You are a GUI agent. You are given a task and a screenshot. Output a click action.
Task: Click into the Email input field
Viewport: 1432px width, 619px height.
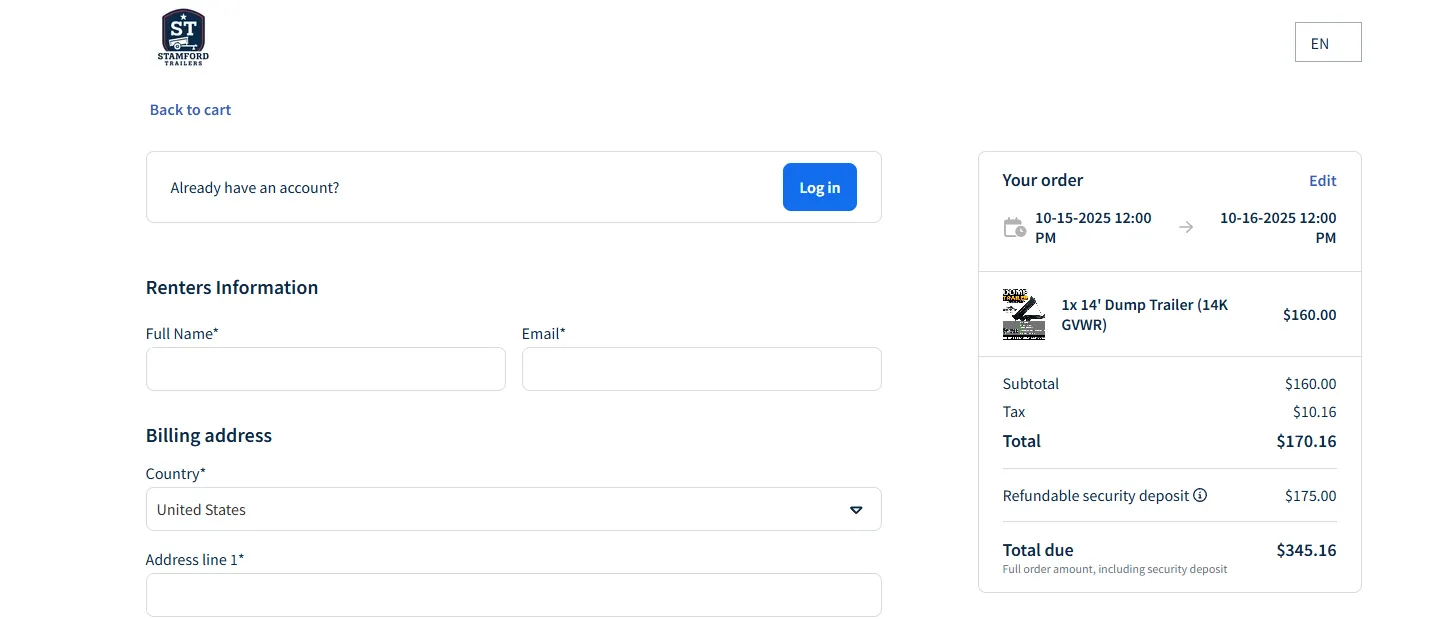point(701,369)
